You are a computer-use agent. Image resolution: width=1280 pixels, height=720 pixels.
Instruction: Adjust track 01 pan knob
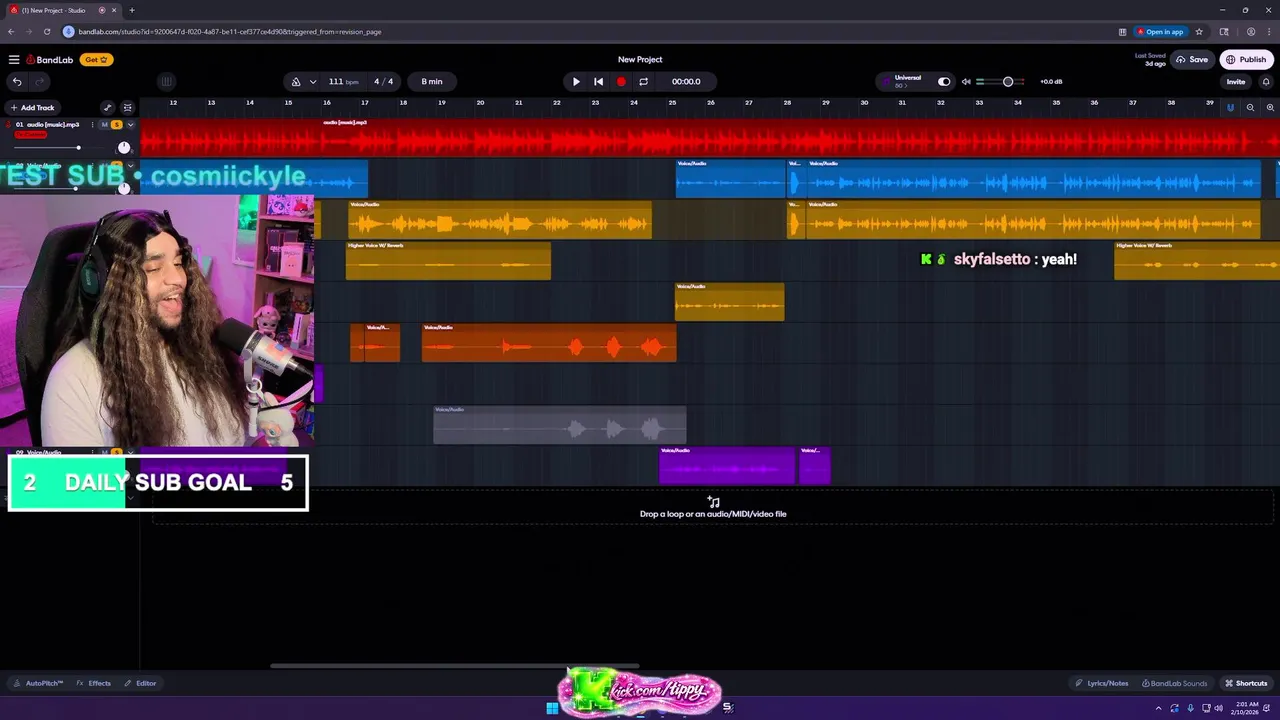click(124, 148)
